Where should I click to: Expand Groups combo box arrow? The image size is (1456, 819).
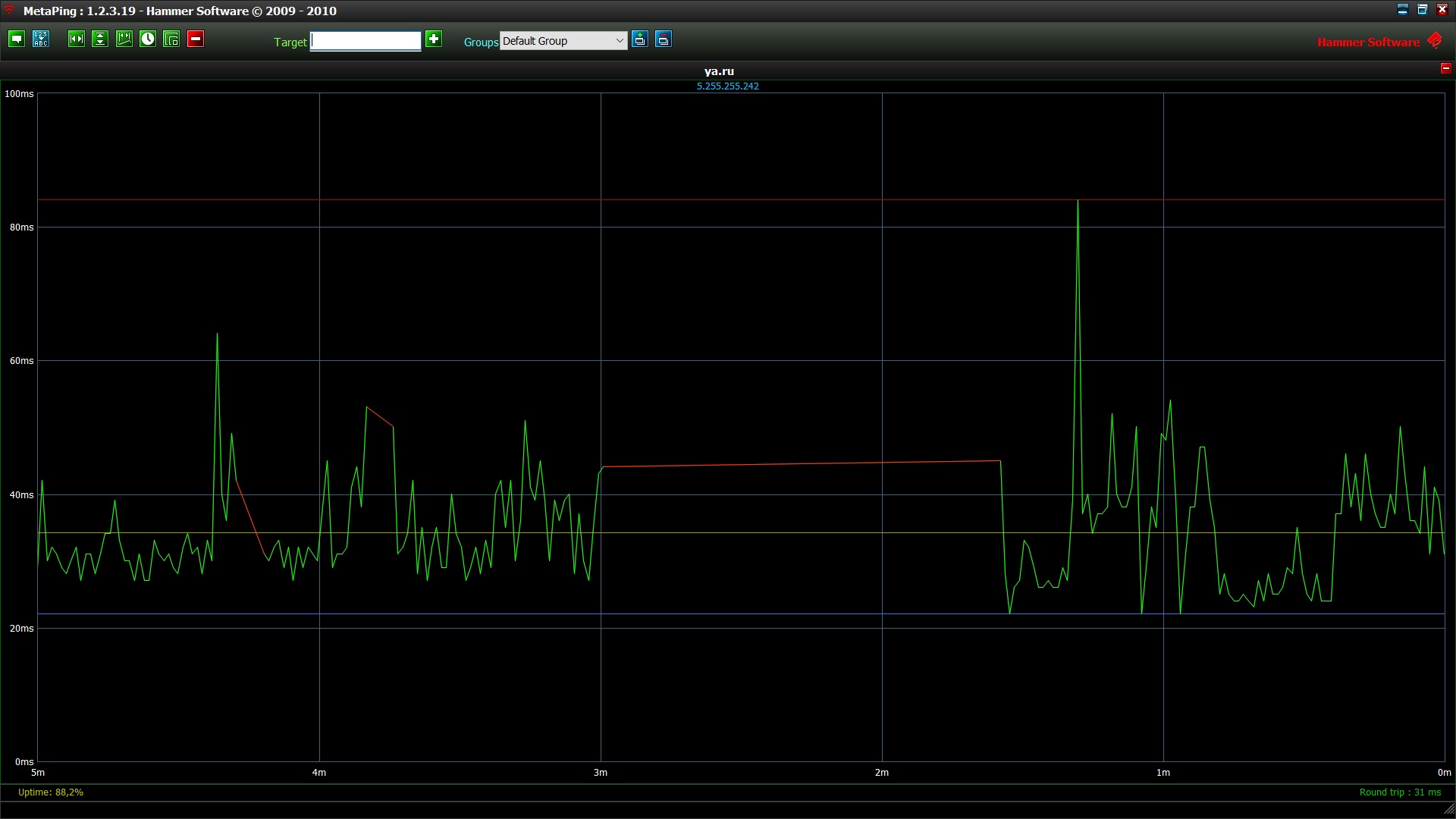[620, 41]
